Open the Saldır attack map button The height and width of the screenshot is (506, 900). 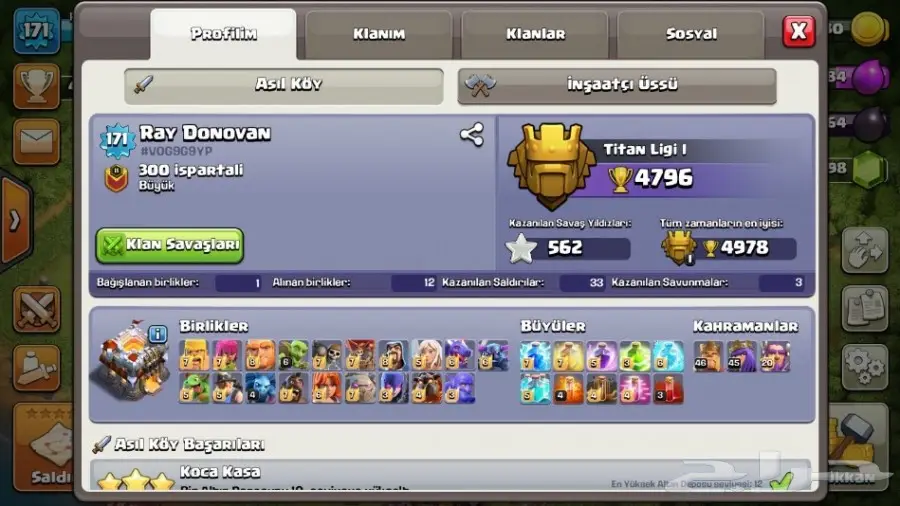(x=44, y=446)
